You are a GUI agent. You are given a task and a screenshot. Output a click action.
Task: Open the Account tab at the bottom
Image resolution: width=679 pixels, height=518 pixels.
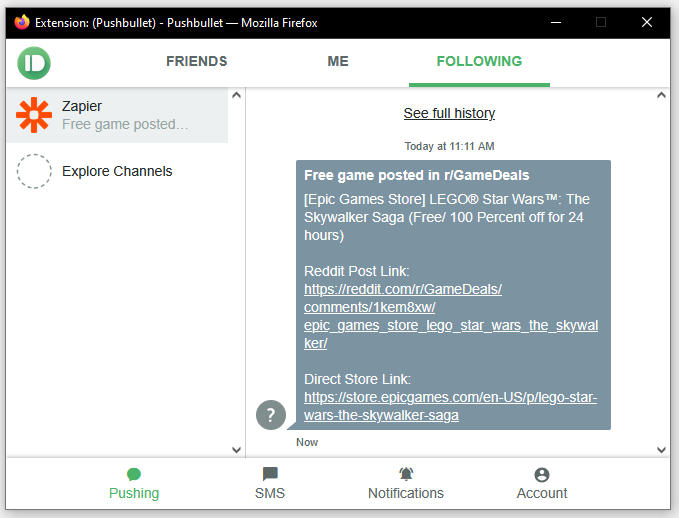click(x=542, y=484)
